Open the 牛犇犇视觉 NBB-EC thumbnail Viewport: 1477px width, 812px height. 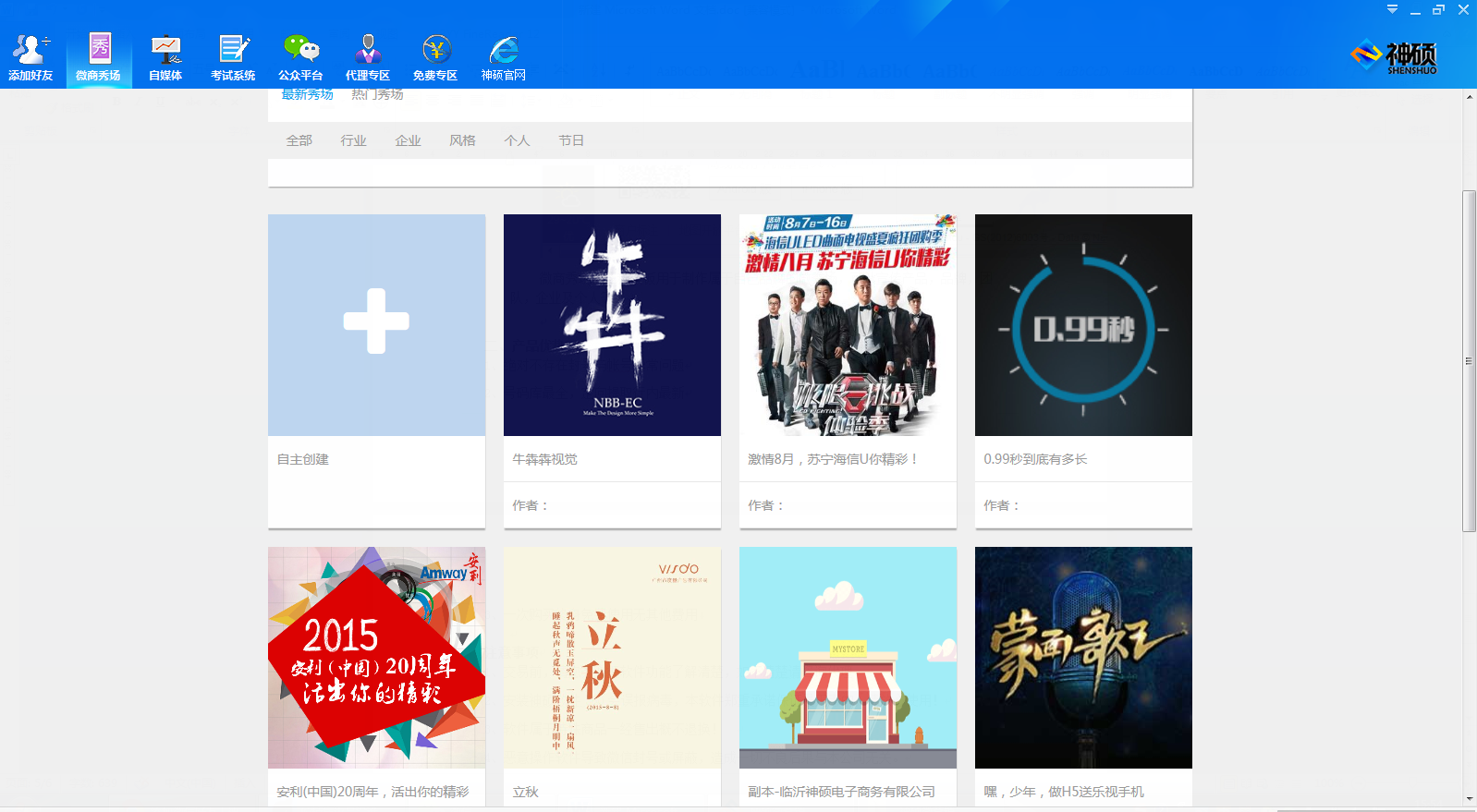pos(612,325)
